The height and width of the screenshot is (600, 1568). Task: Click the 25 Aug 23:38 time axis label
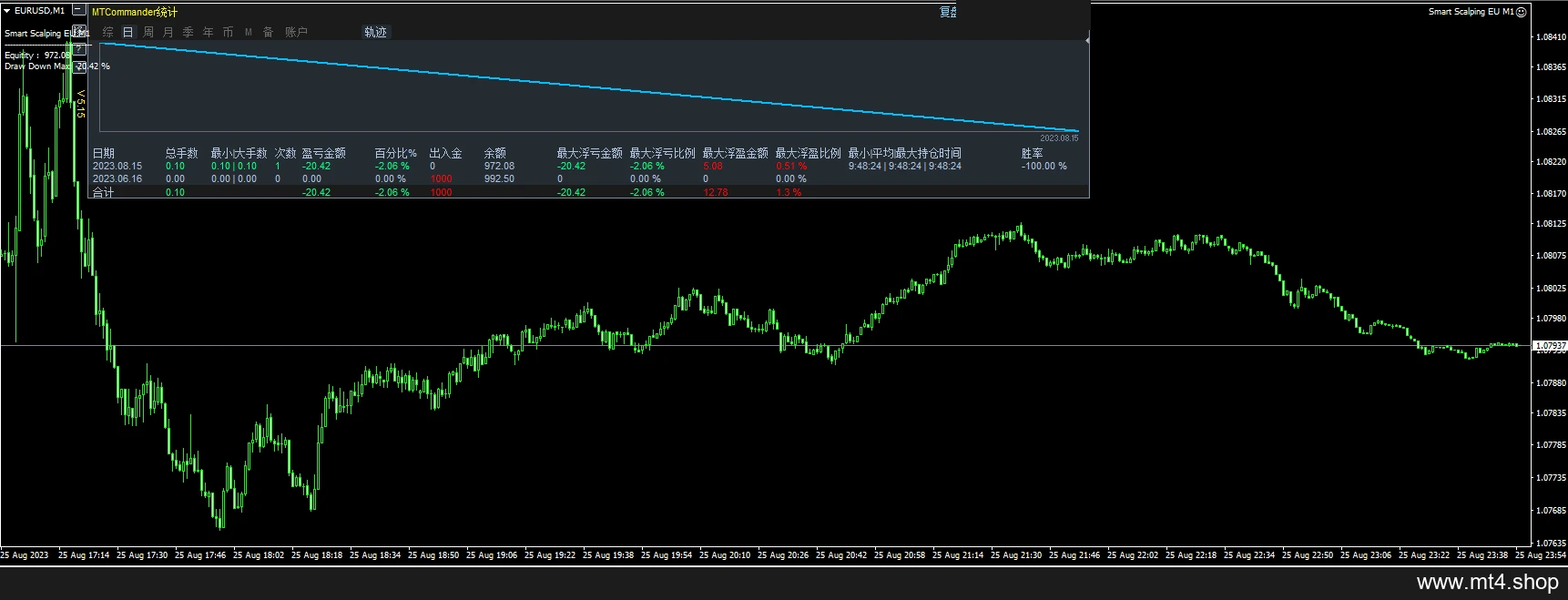(1482, 554)
